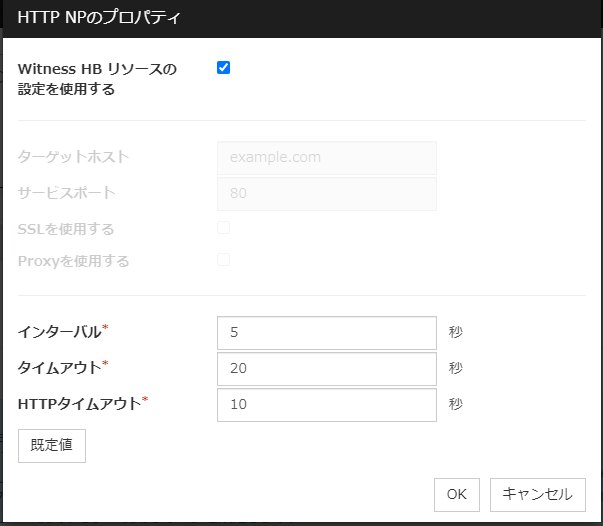Click the サービスポート input field
603x526 pixels.
(x=327, y=193)
